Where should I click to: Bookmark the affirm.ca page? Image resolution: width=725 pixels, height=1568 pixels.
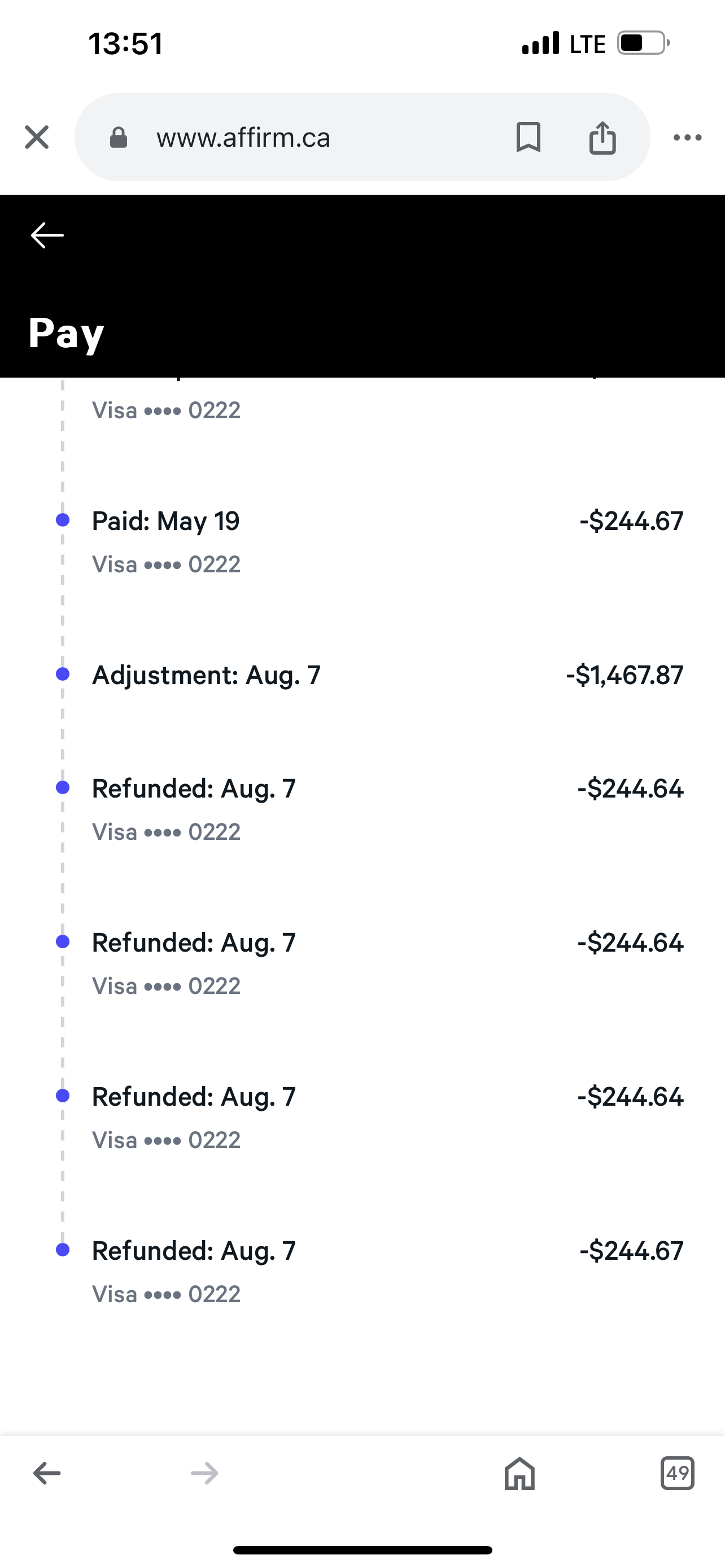(528, 137)
